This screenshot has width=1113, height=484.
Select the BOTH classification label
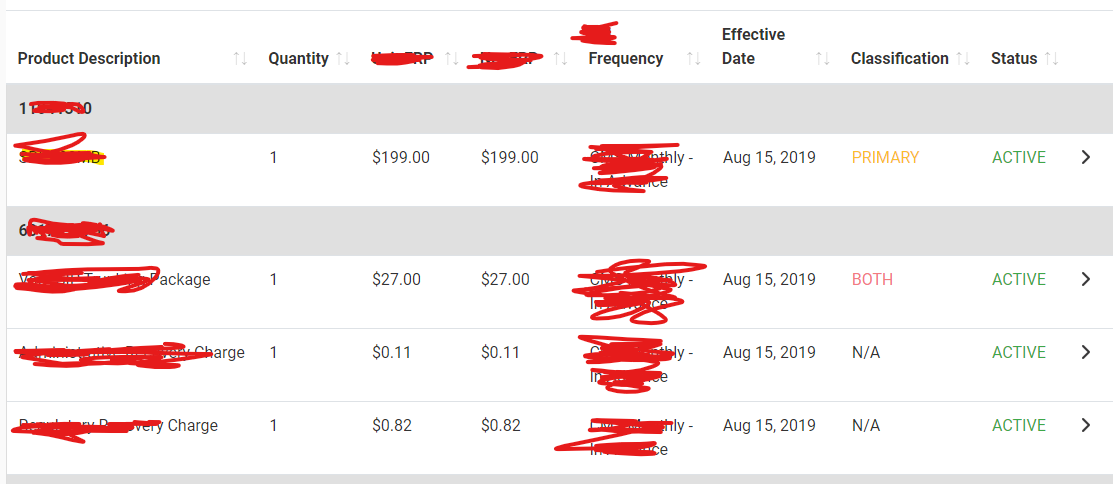pyautogui.click(x=872, y=280)
